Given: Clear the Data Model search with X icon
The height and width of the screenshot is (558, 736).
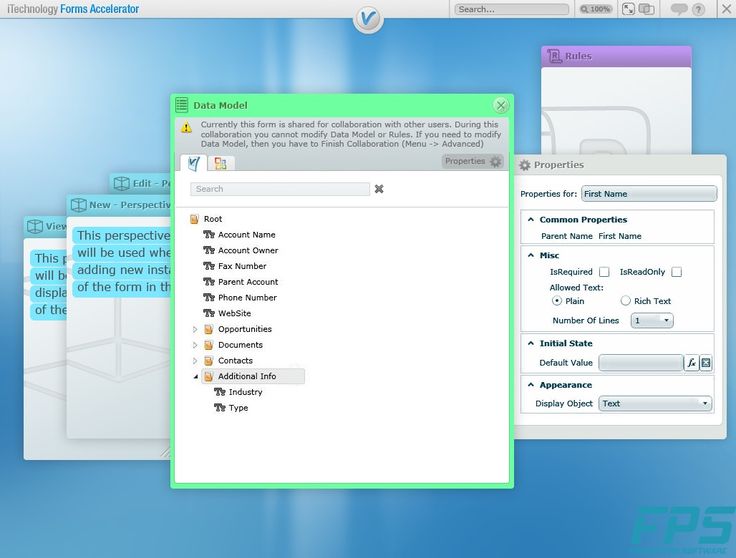Looking at the screenshot, I should pyautogui.click(x=379, y=189).
